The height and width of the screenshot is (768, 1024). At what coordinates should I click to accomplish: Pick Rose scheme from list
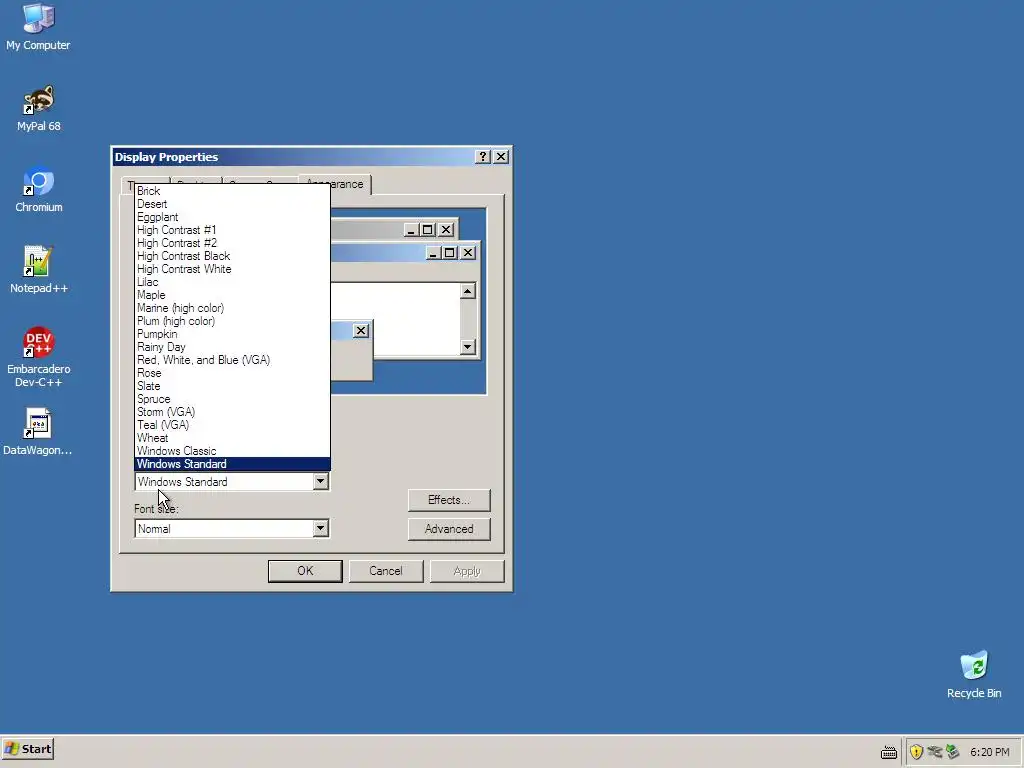(x=232, y=373)
